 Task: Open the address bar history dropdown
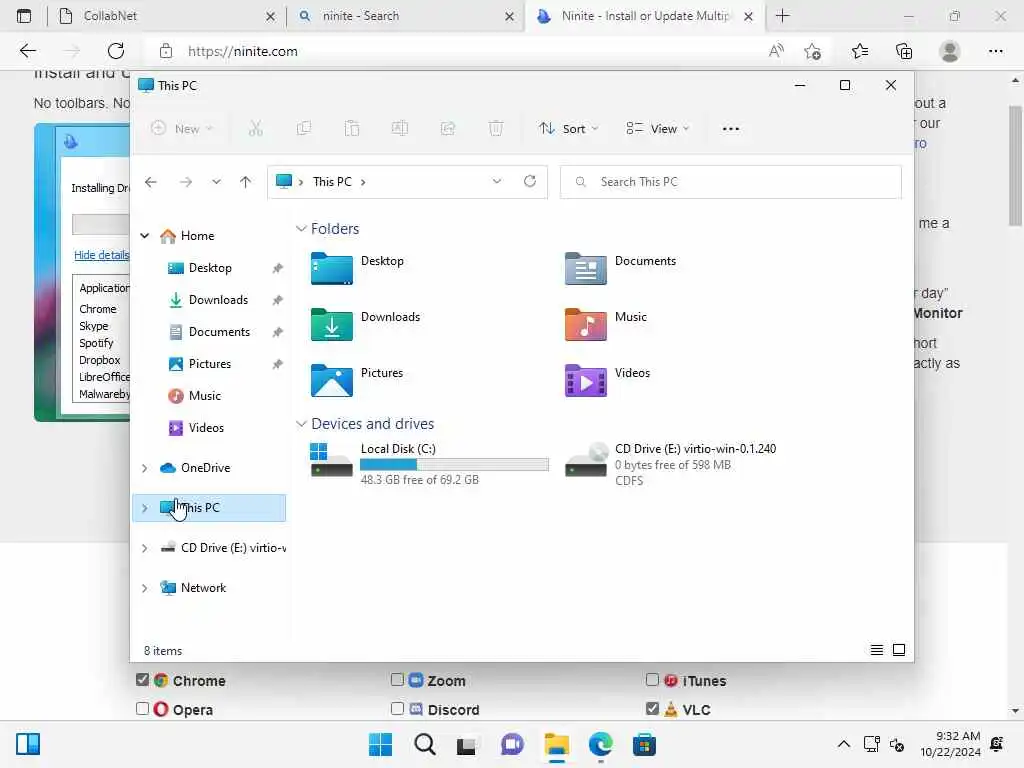497,182
